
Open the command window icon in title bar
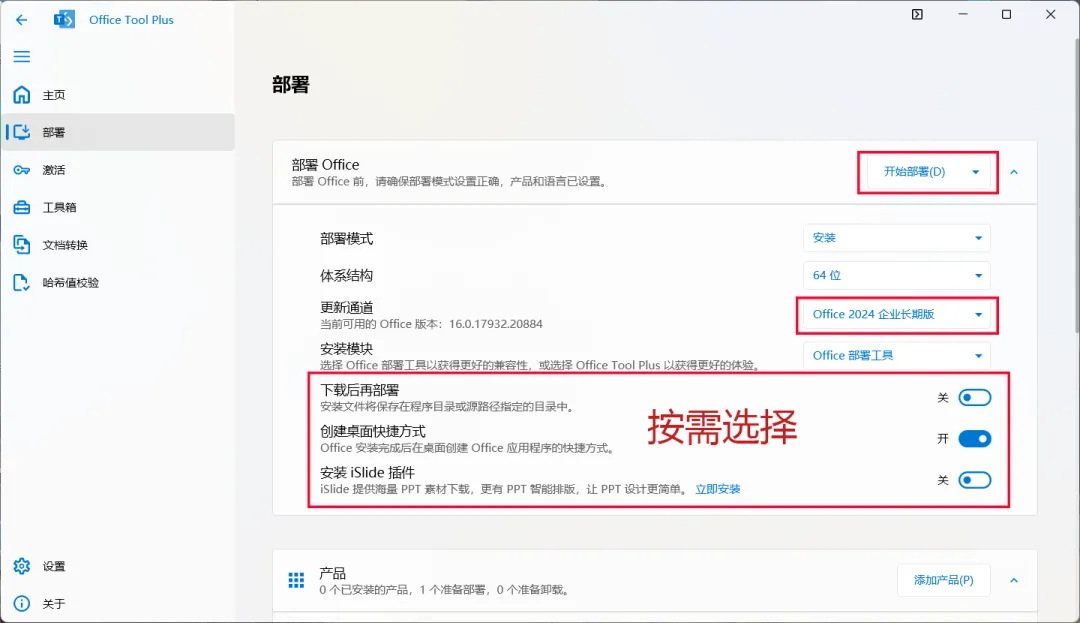tap(917, 14)
